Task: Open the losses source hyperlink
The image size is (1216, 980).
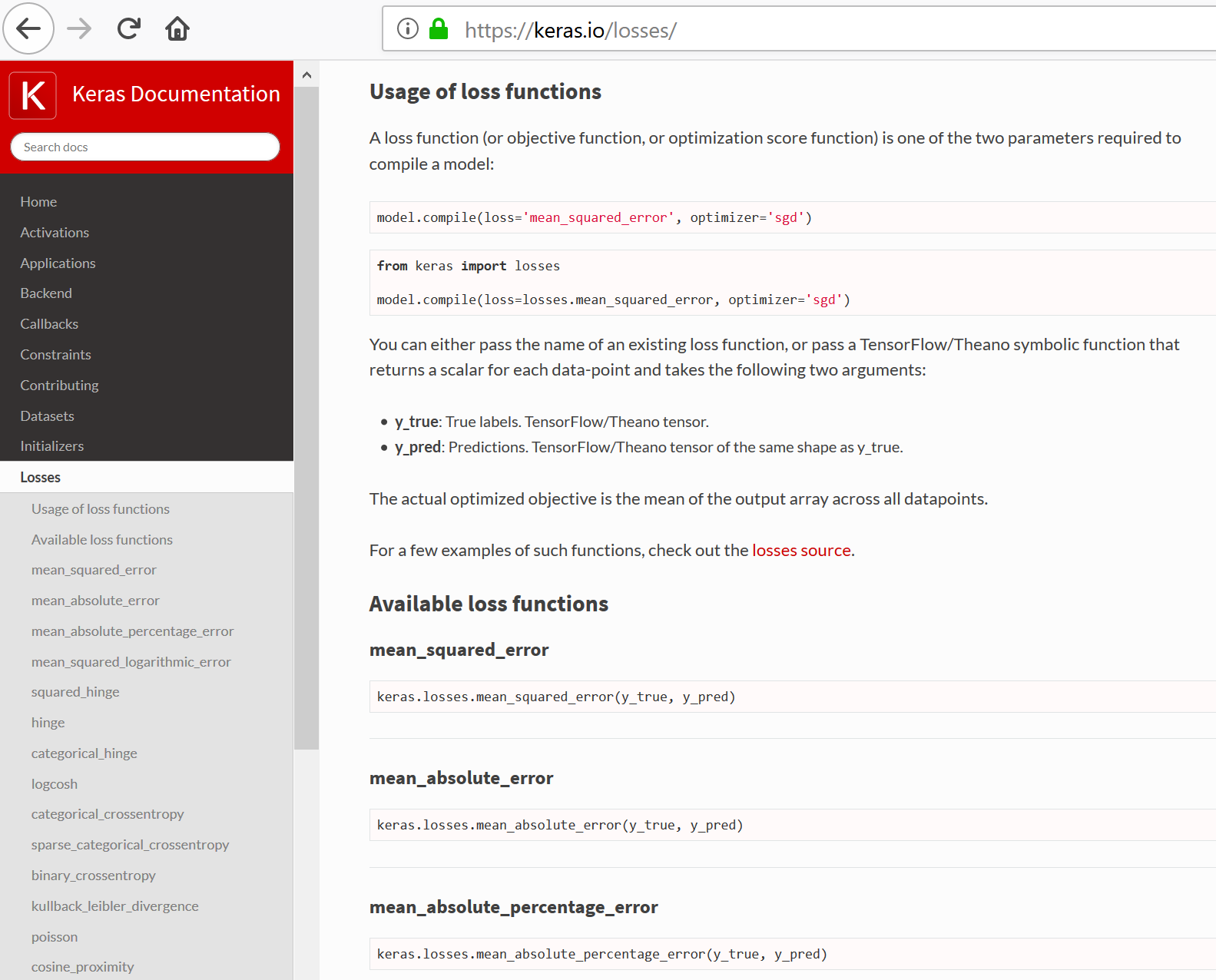Action: coord(801,551)
